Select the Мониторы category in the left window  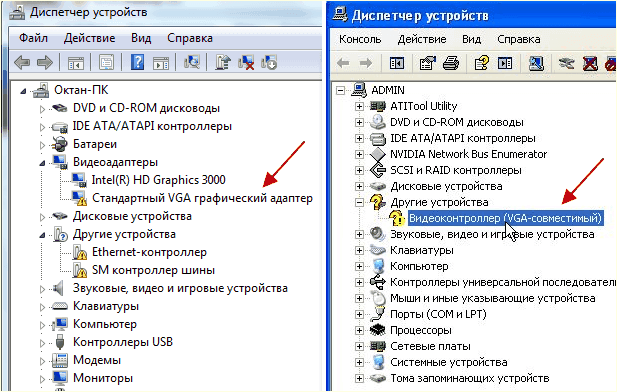pos(103,378)
